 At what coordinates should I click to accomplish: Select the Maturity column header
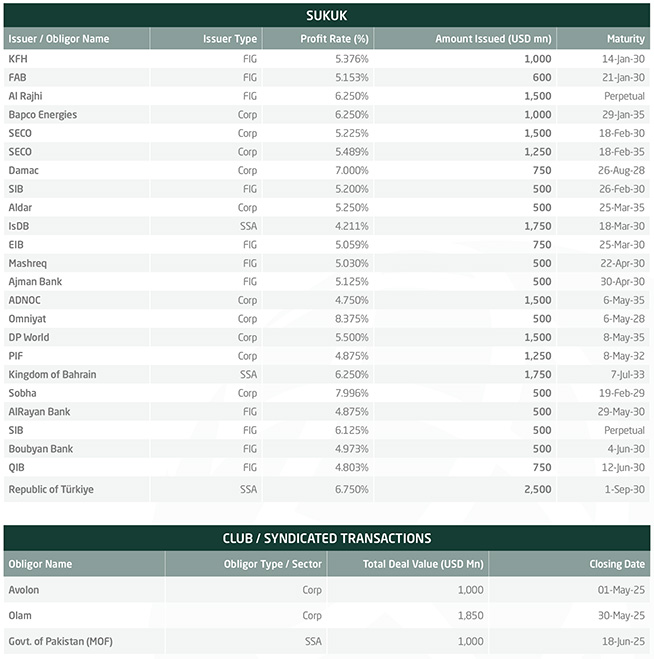[604, 39]
